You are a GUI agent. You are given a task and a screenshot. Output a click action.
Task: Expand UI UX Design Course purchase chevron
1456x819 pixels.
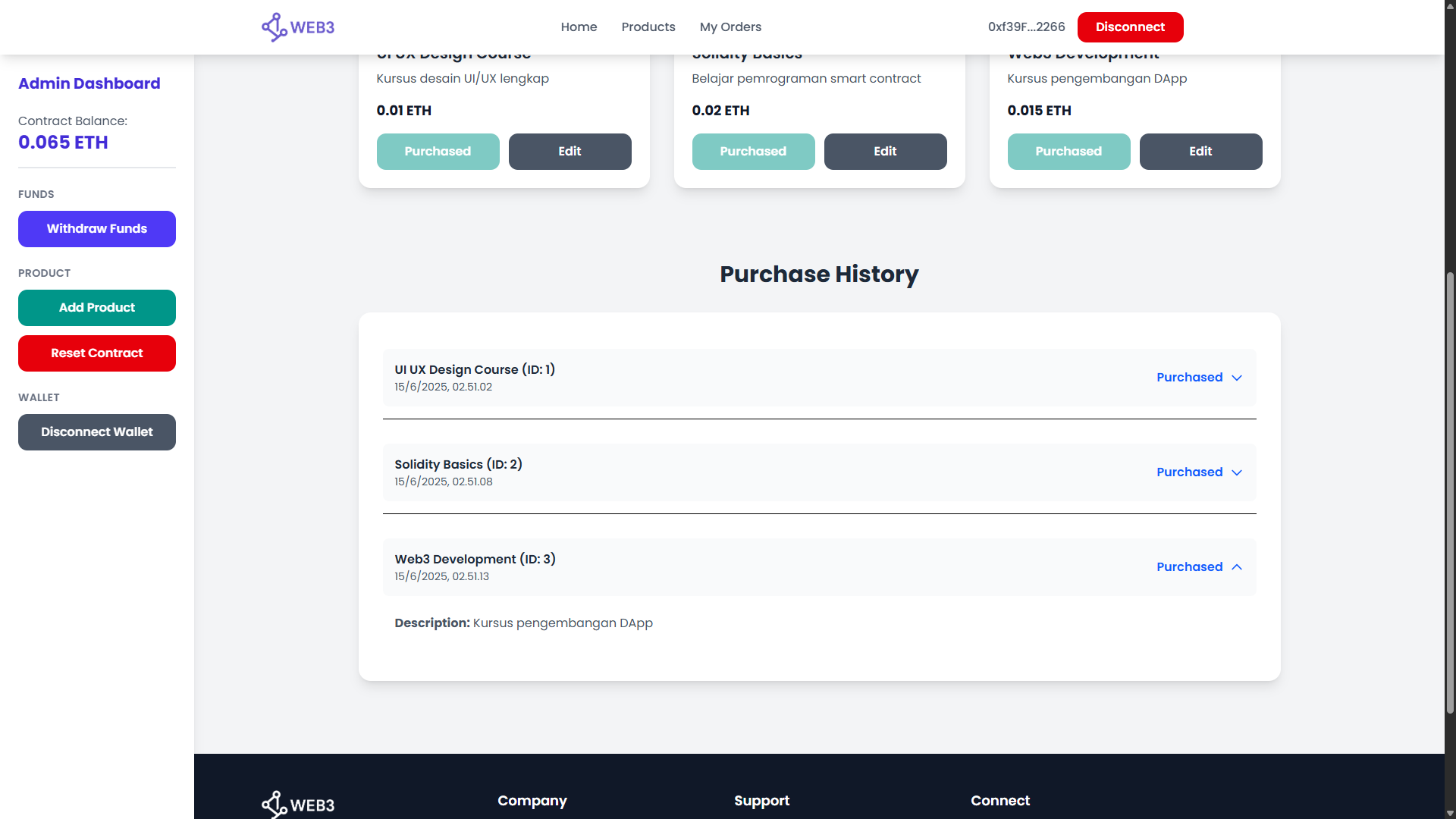[x=1237, y=378]
